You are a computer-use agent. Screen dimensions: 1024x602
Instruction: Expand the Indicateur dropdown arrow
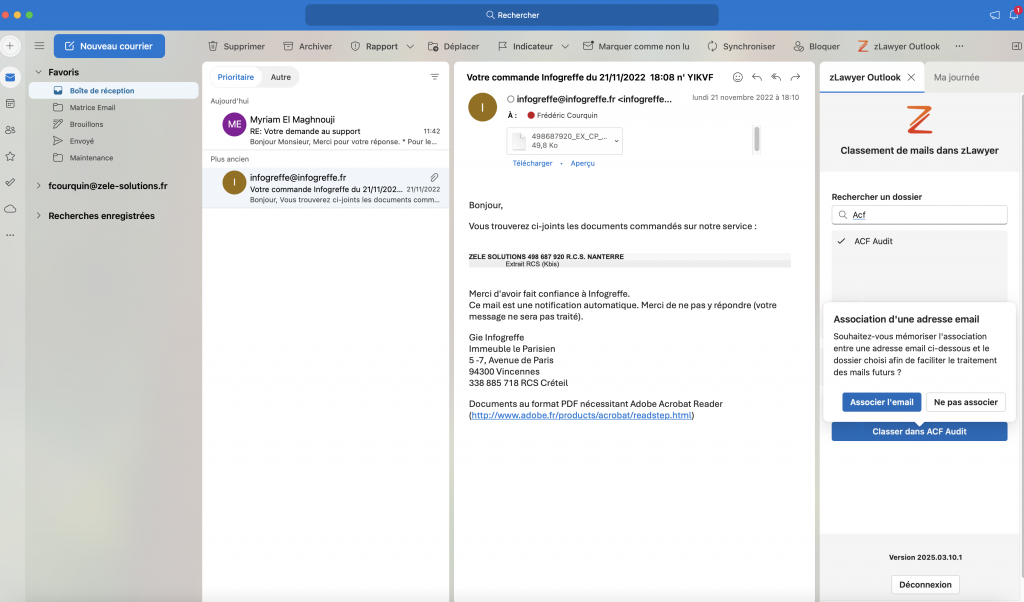[x=565, y=46]
